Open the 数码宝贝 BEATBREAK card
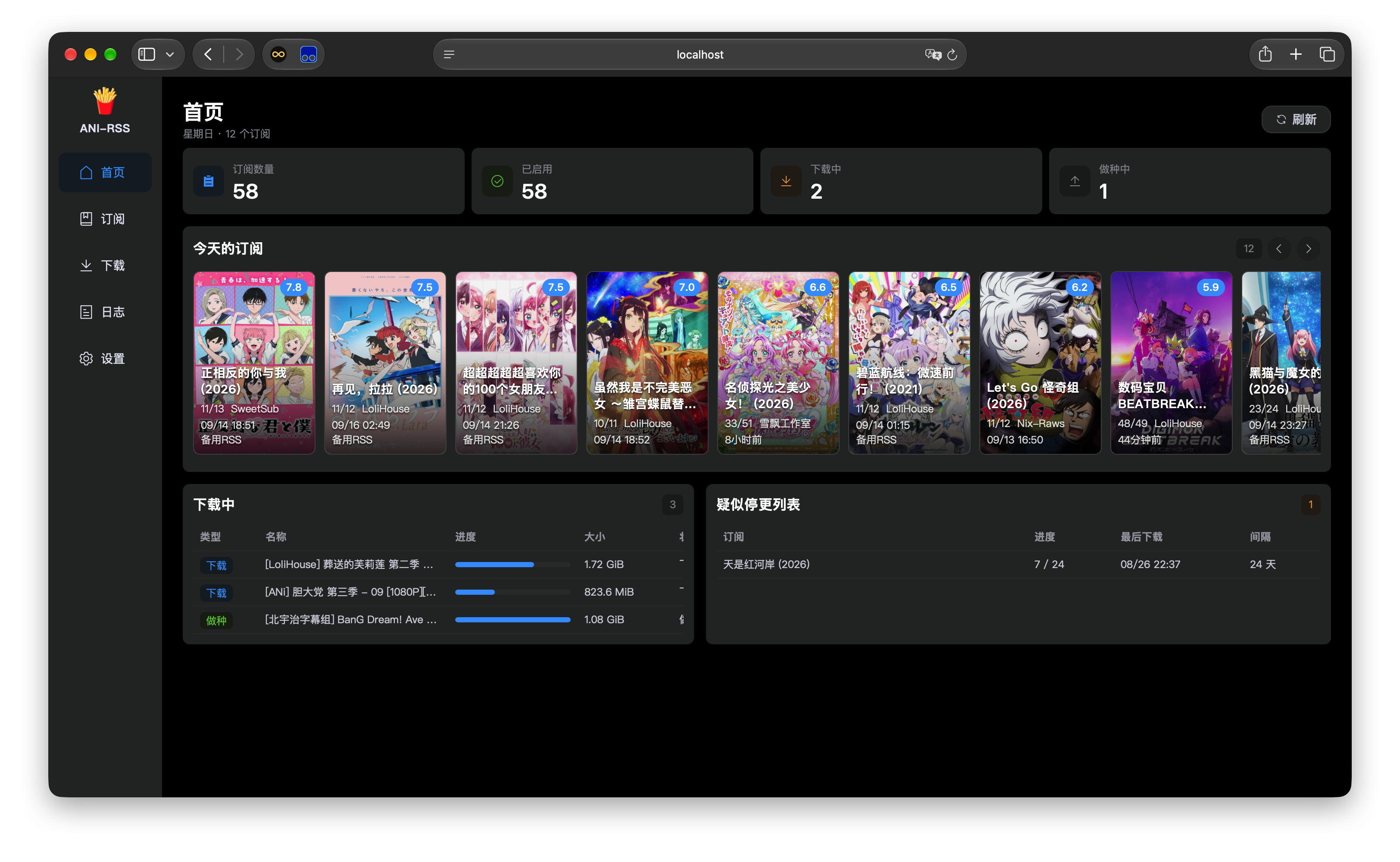1400x862 pixels. pos(1172,362)
